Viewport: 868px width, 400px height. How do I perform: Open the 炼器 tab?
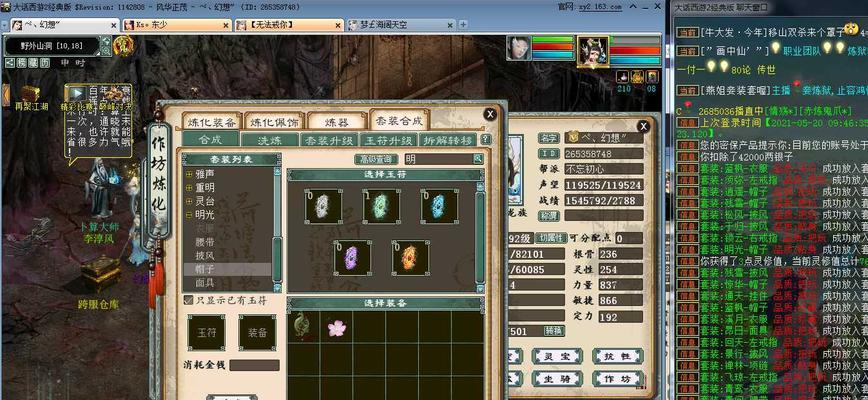pyautogui.click(x=337, y=122)
